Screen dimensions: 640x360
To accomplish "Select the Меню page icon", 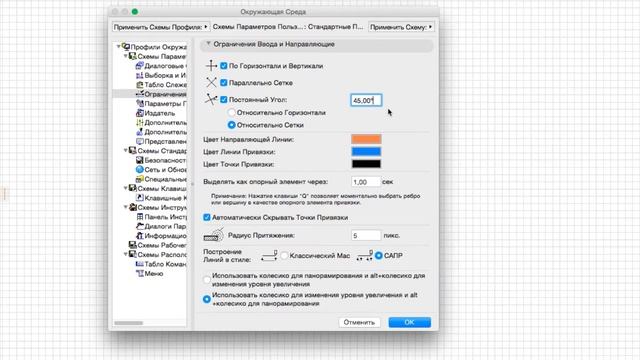I will [x=139, y=273].
